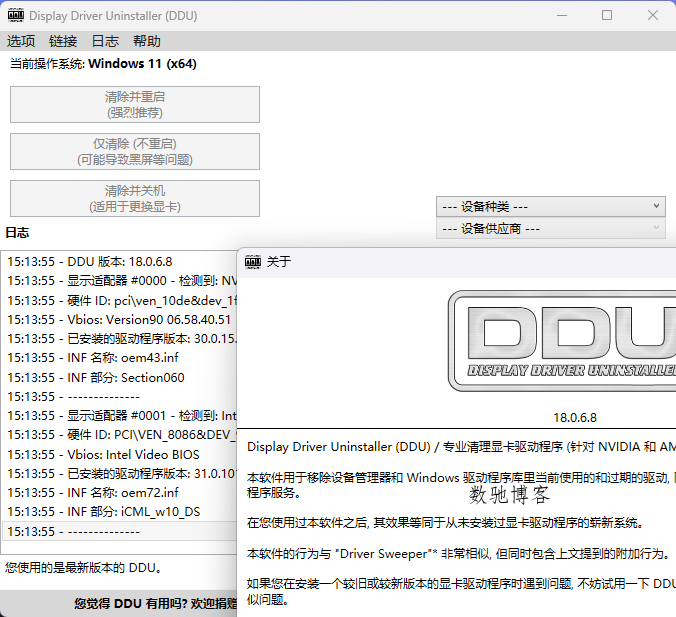The height and width of the screenshot is (617, 676).
Task: Select log line INF 名称: oem72.inf
Action: pos(119,493)
